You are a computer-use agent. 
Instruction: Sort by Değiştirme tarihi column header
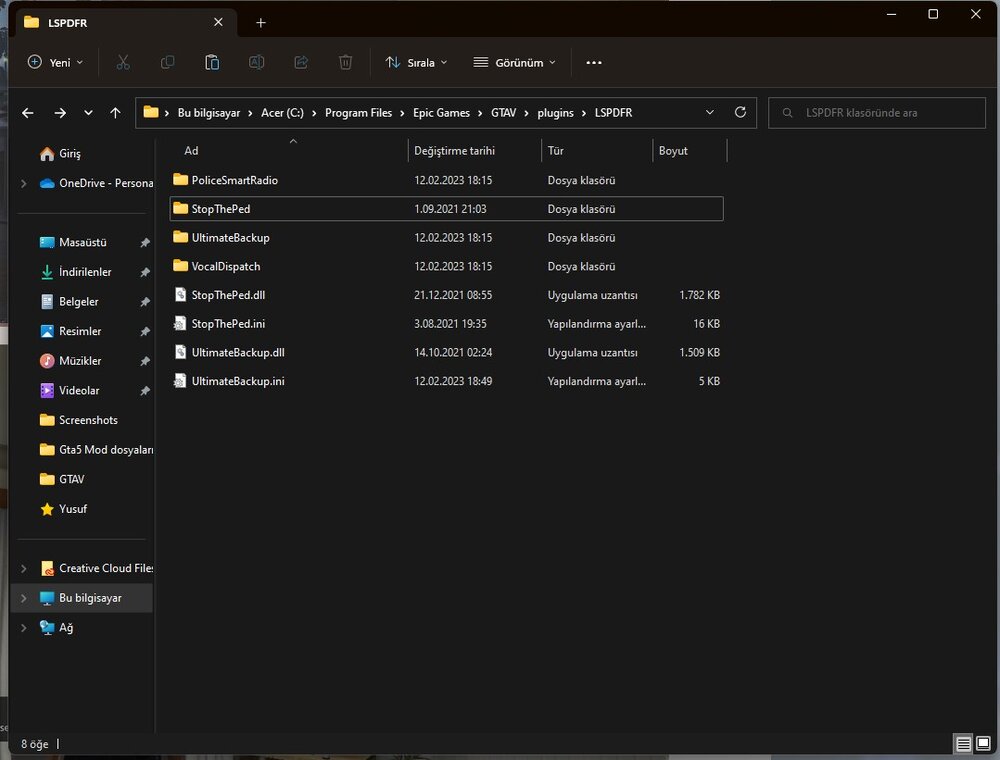point(455,151)
